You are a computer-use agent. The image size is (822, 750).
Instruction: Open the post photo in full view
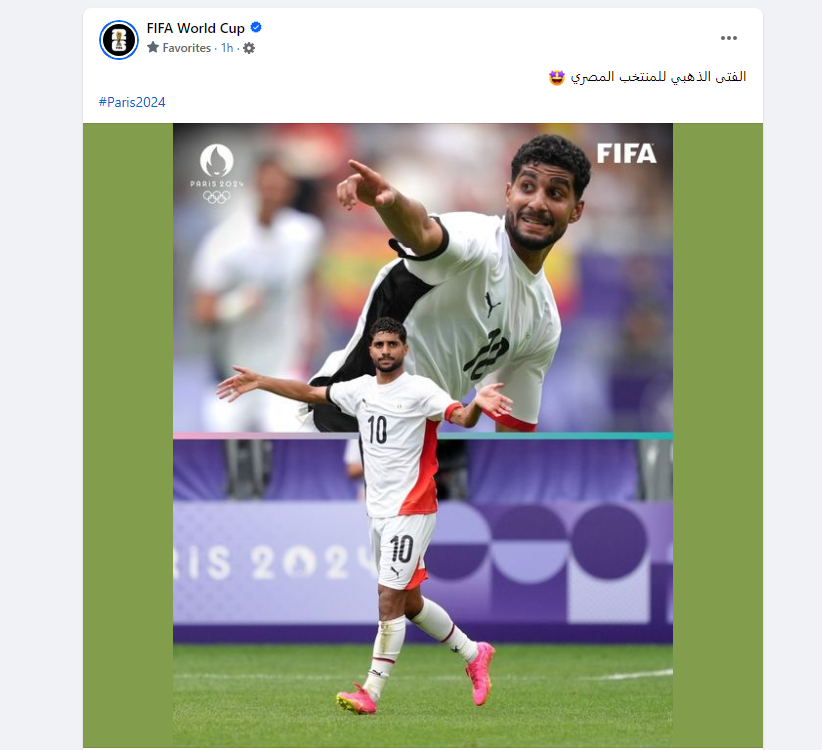tap(423, 435)
